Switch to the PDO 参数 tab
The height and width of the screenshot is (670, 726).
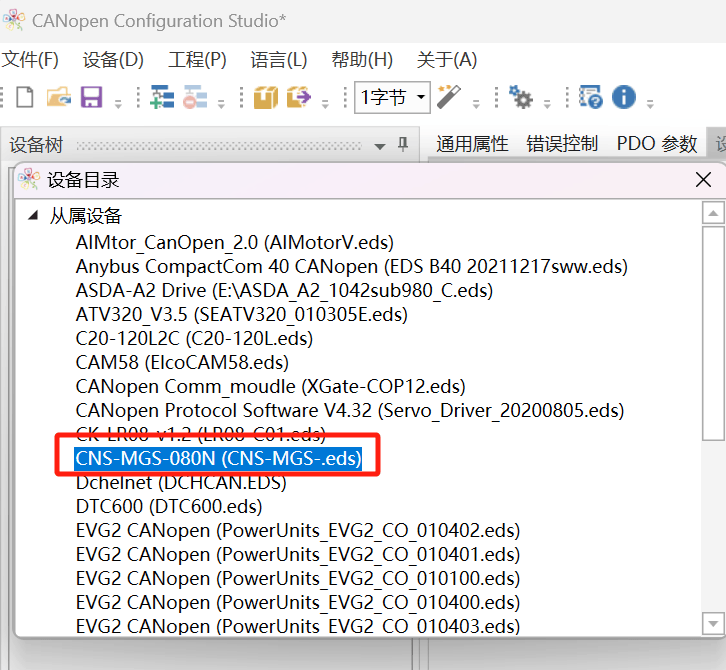(x=657, y=144)
